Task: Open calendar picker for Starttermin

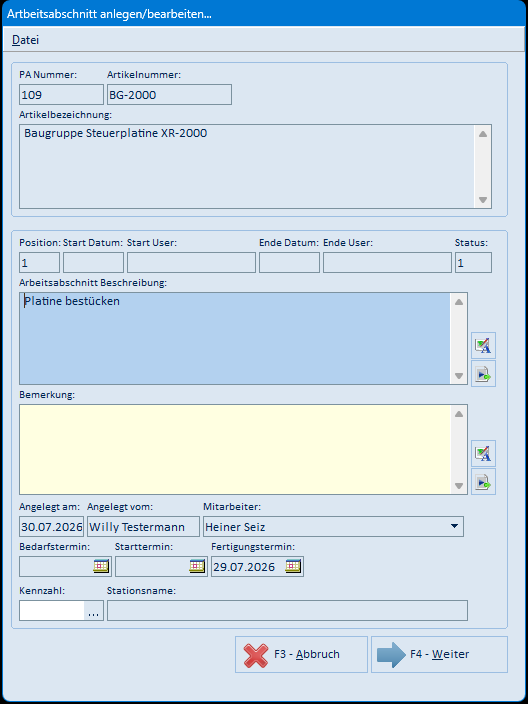Action: (x=197, y=566)
